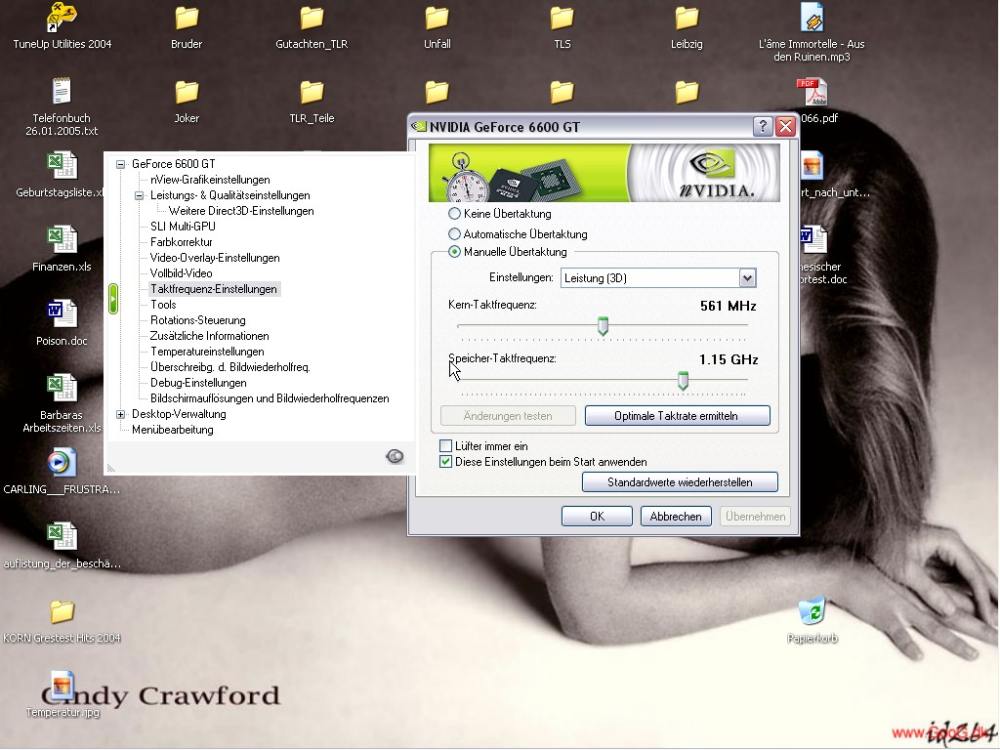This screenshot has width=1000, height=750.
Task: Select the Keine Übertaktung radio button
Action: [x=454, y=214]
